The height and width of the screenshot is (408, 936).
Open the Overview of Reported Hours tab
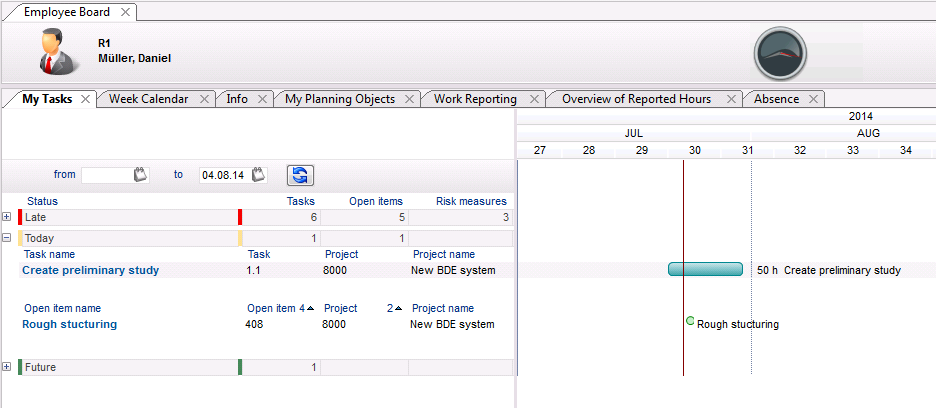(636, 99)
